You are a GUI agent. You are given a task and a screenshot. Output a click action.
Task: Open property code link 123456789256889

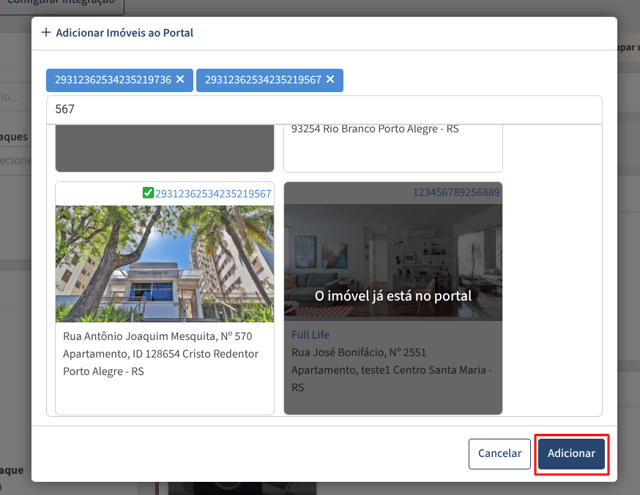tap(456, 192)
